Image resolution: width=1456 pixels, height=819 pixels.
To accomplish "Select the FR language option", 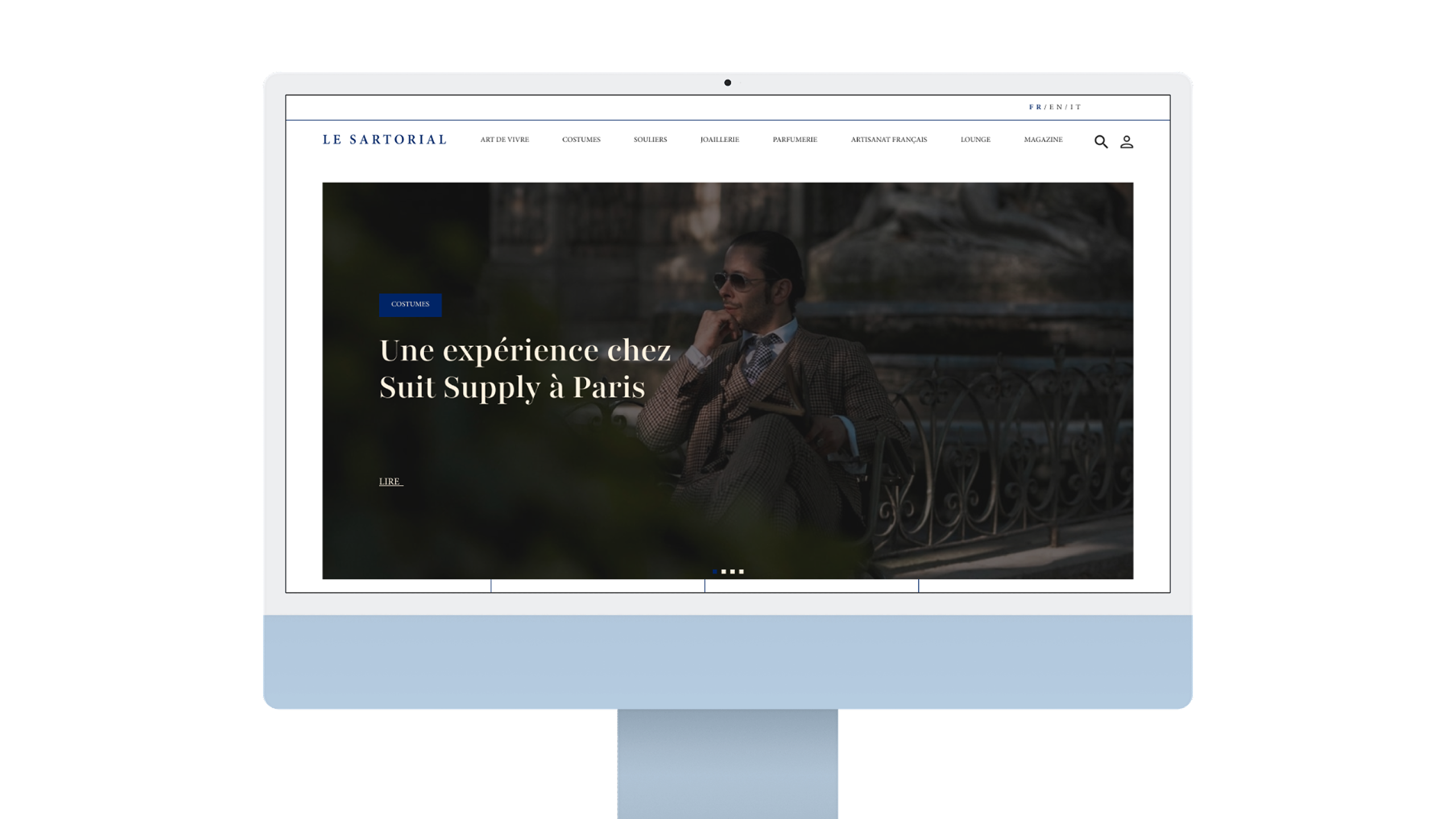I will 1035,107.
